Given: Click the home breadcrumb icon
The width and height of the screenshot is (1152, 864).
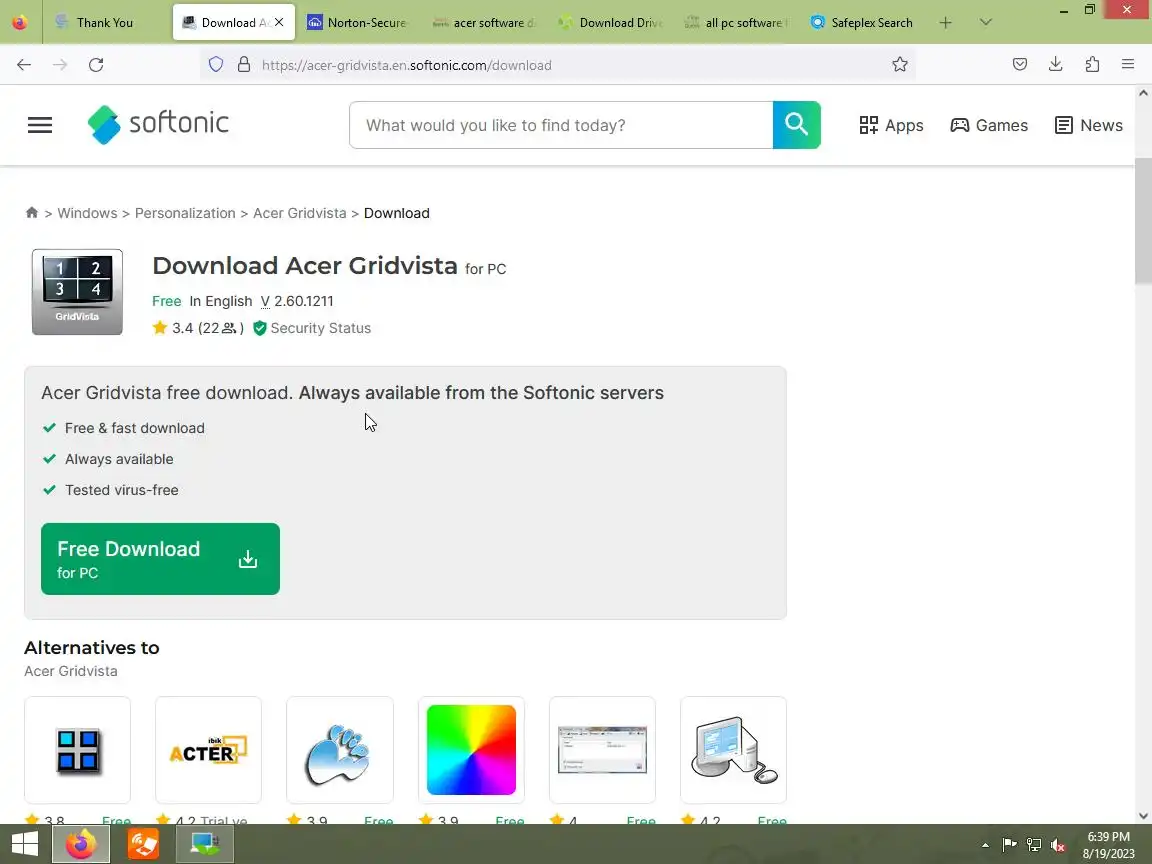Looking at the screenshot, I should [x=32, y=212].
